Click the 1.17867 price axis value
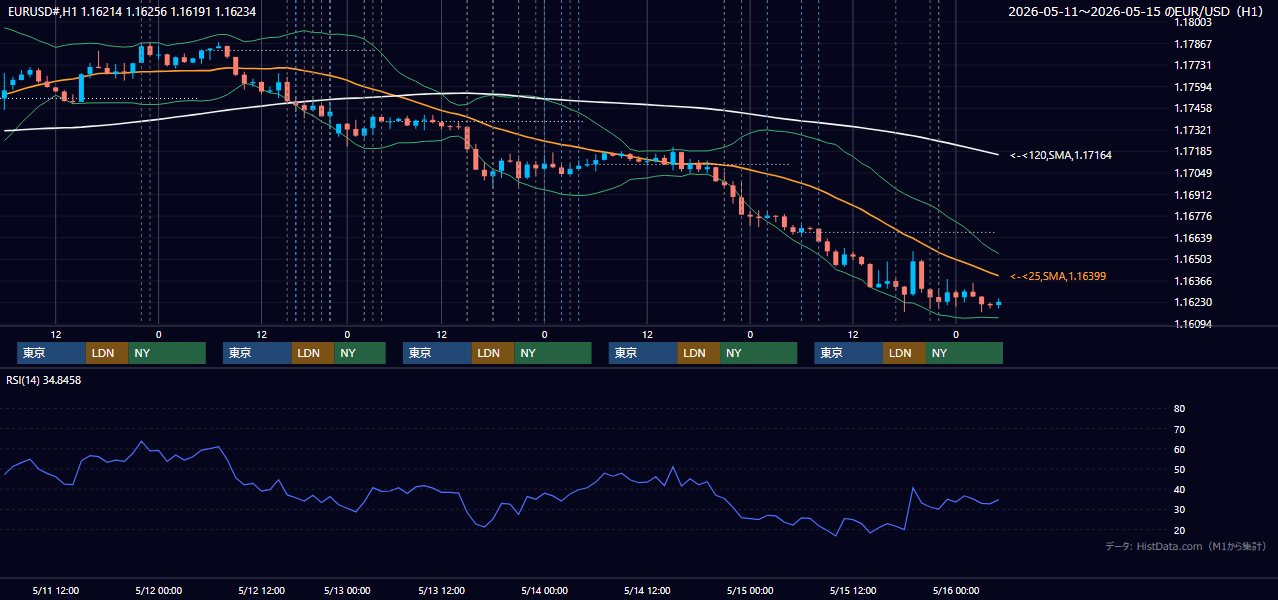 1193,44
